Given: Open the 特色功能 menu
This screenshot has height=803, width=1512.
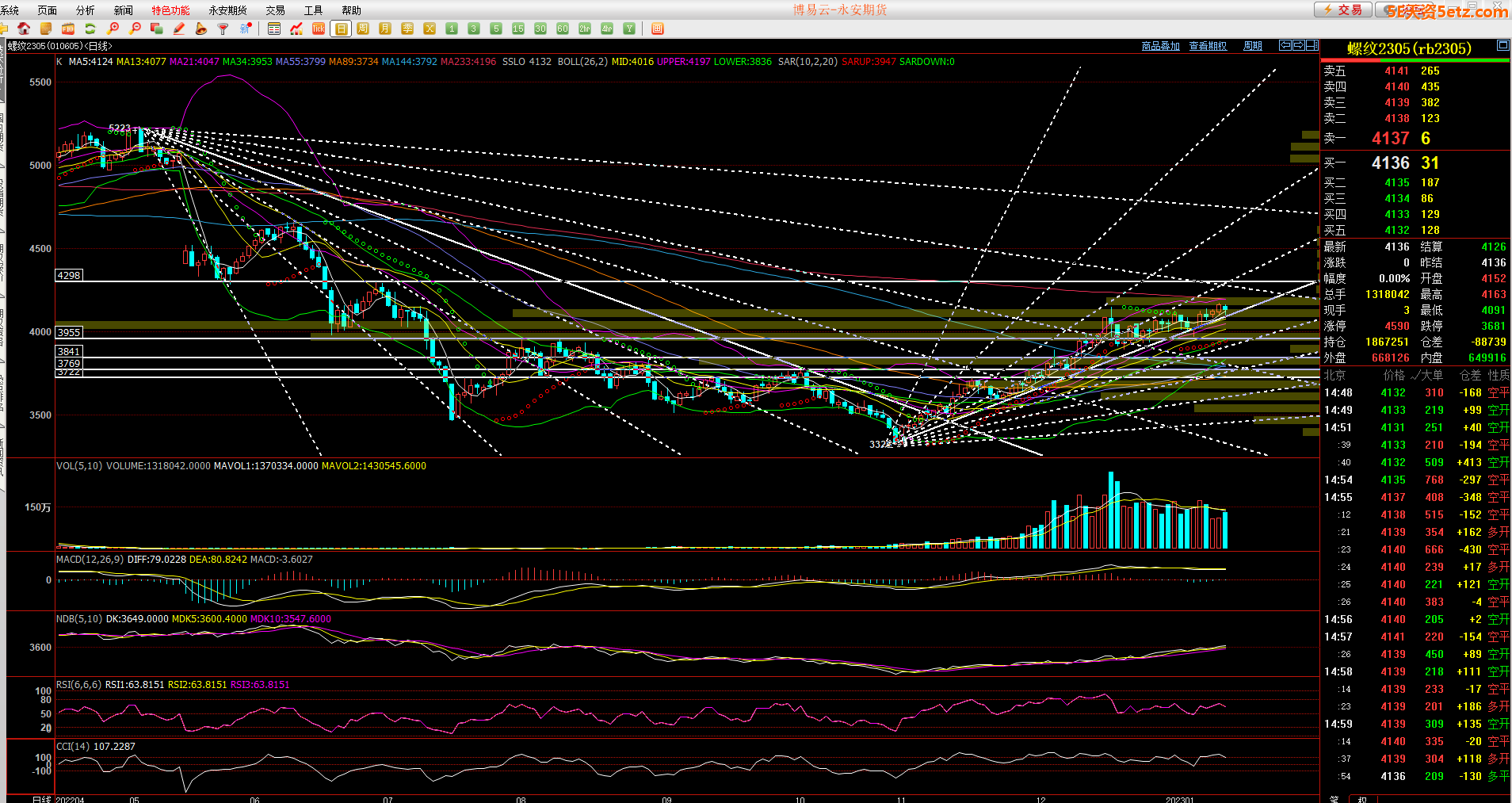Looking at the screenshot, I should [x=170, y=10].
